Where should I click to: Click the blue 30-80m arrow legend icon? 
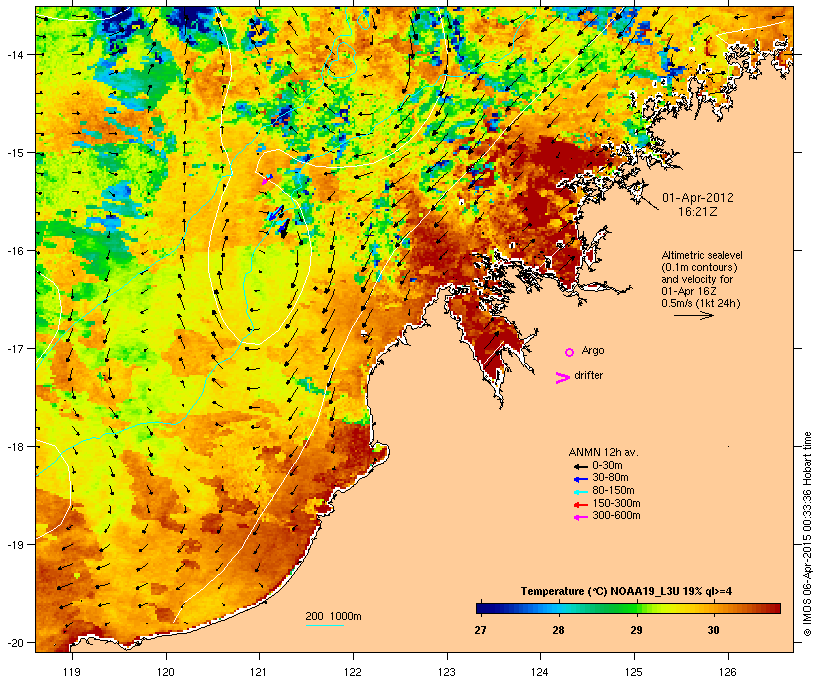pos(580,479)
